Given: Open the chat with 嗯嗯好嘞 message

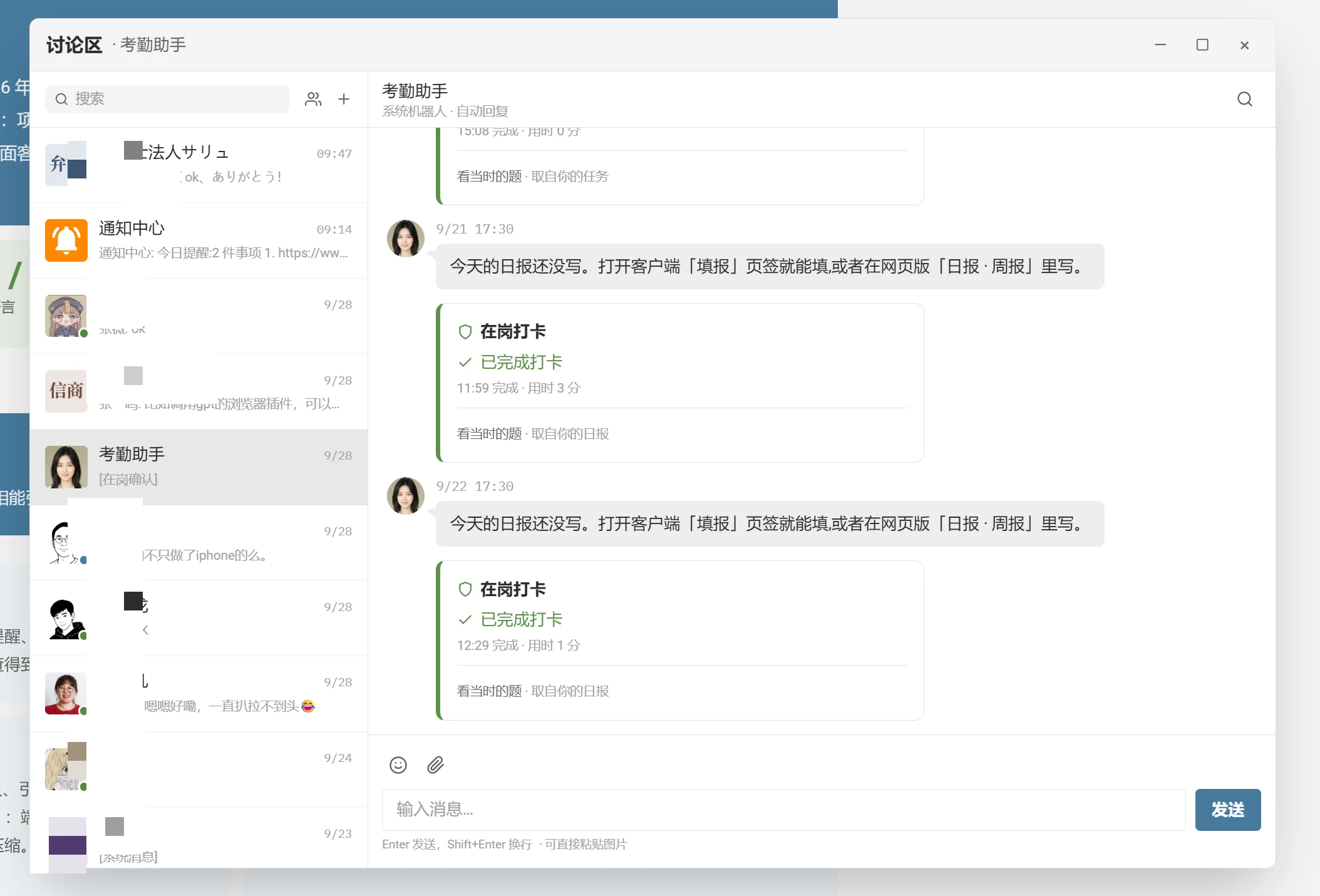Looking at the screenshot, I should pos(199,694).
